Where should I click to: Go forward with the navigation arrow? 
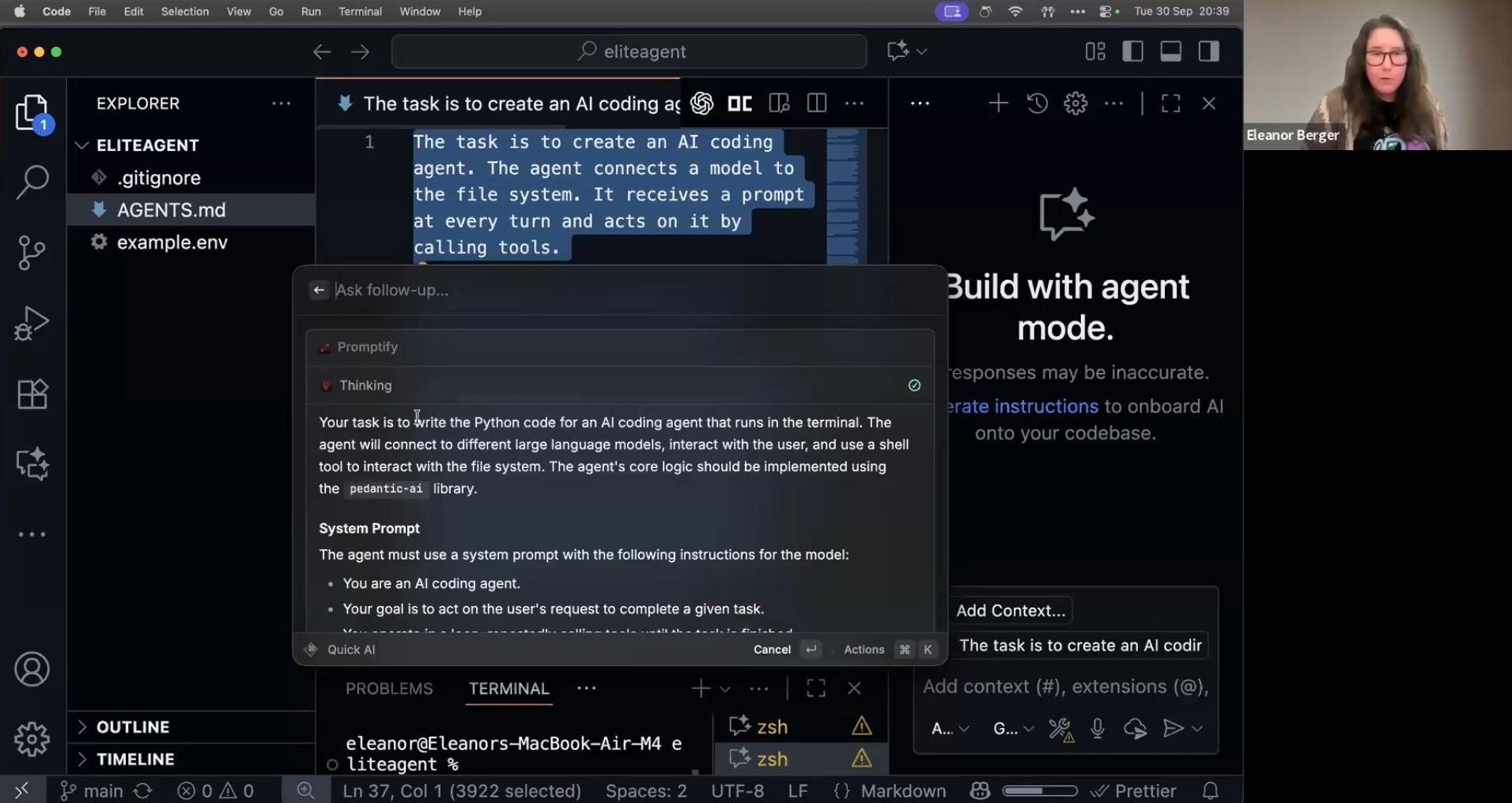361,52
